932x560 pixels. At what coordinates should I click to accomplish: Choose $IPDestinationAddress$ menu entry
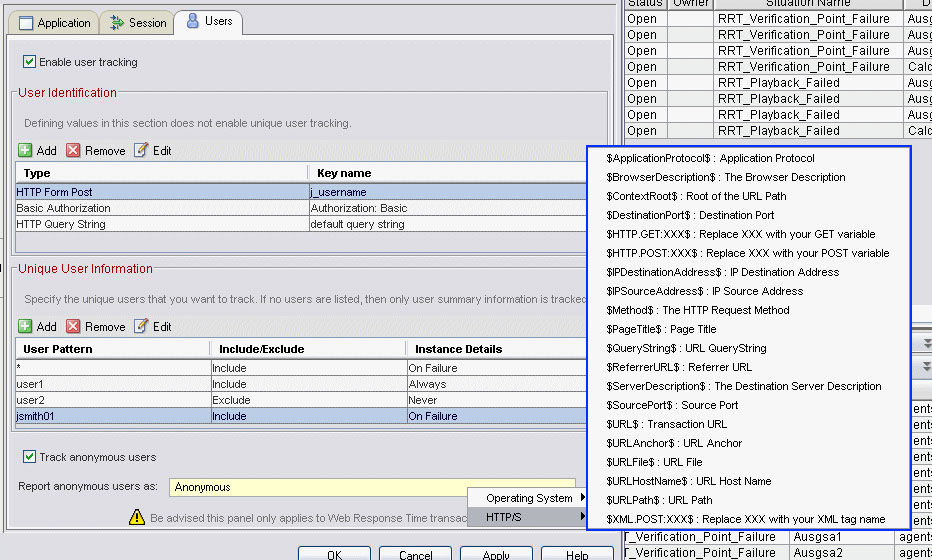pyautogui.click(x=749, y=272)
